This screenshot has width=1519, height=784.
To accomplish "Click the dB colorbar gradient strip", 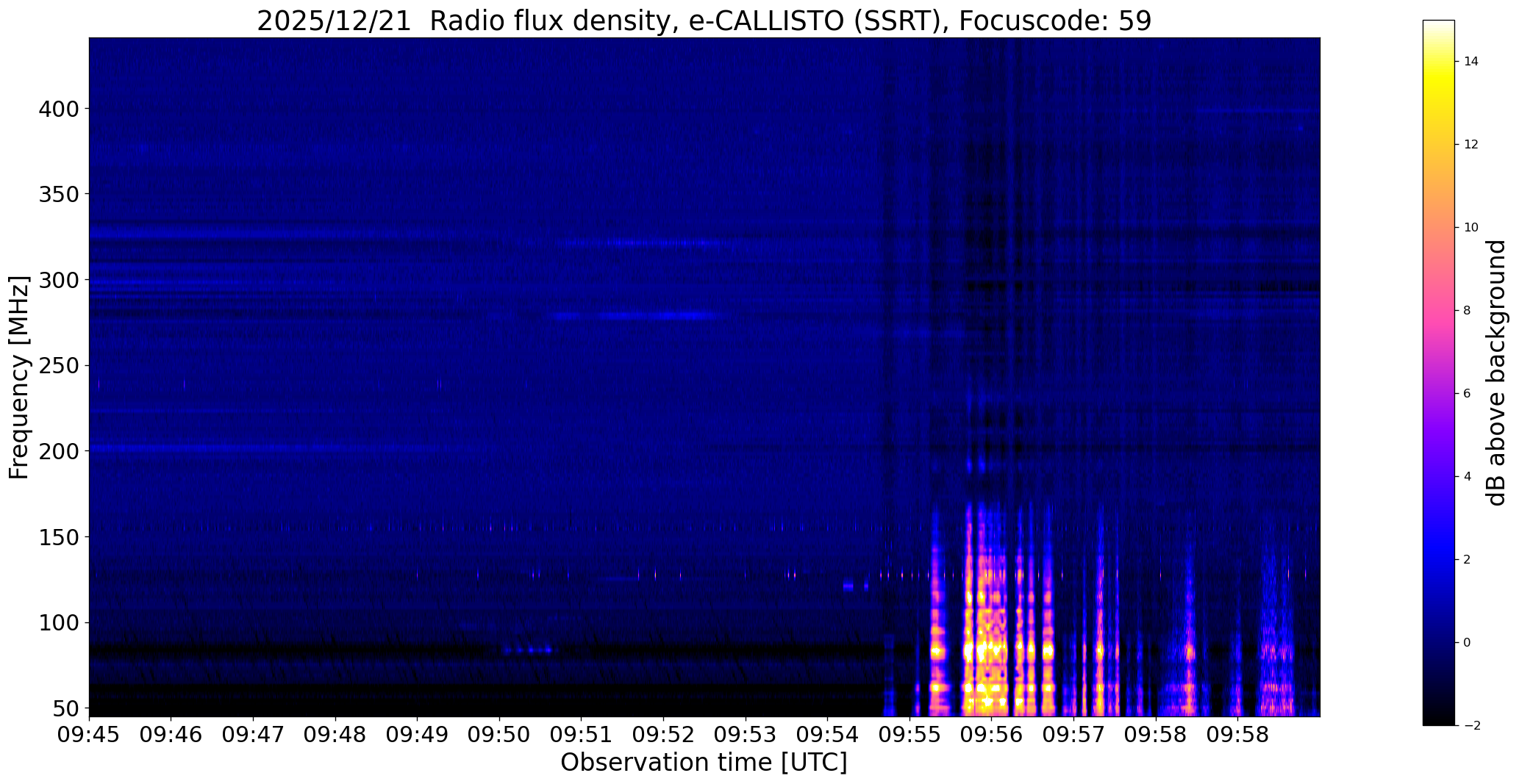I will click(1439, 373).
